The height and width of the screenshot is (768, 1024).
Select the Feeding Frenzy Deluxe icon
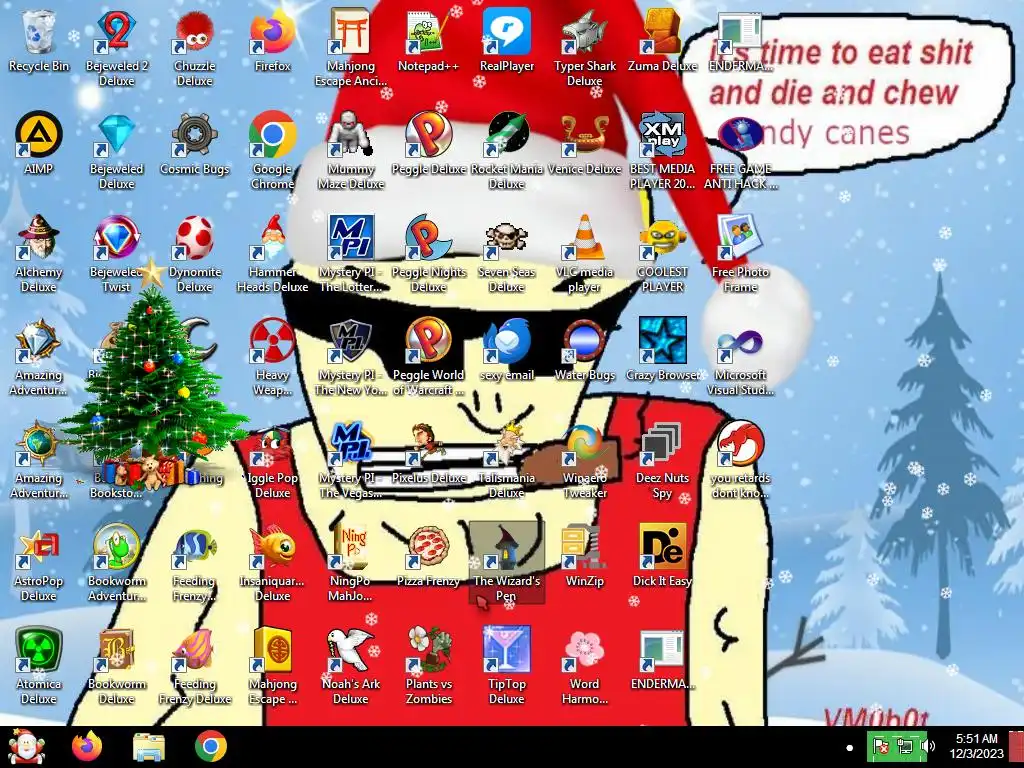pyautogui.click(x=195, y=666)
